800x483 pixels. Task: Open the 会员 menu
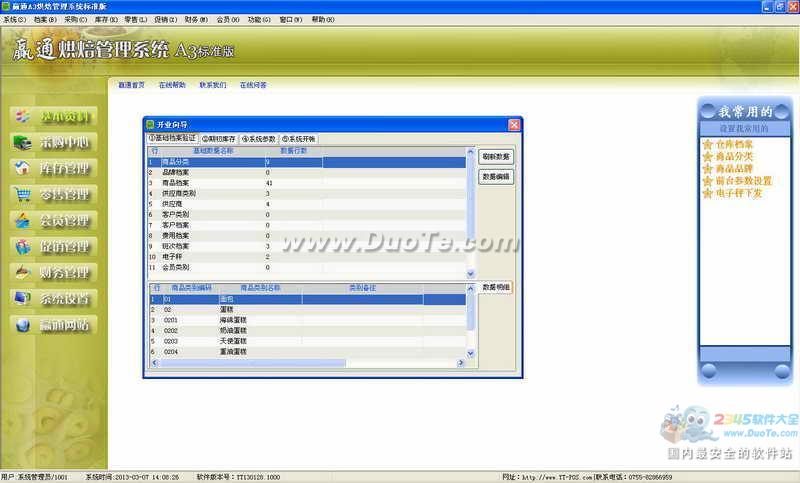(228, 19)
